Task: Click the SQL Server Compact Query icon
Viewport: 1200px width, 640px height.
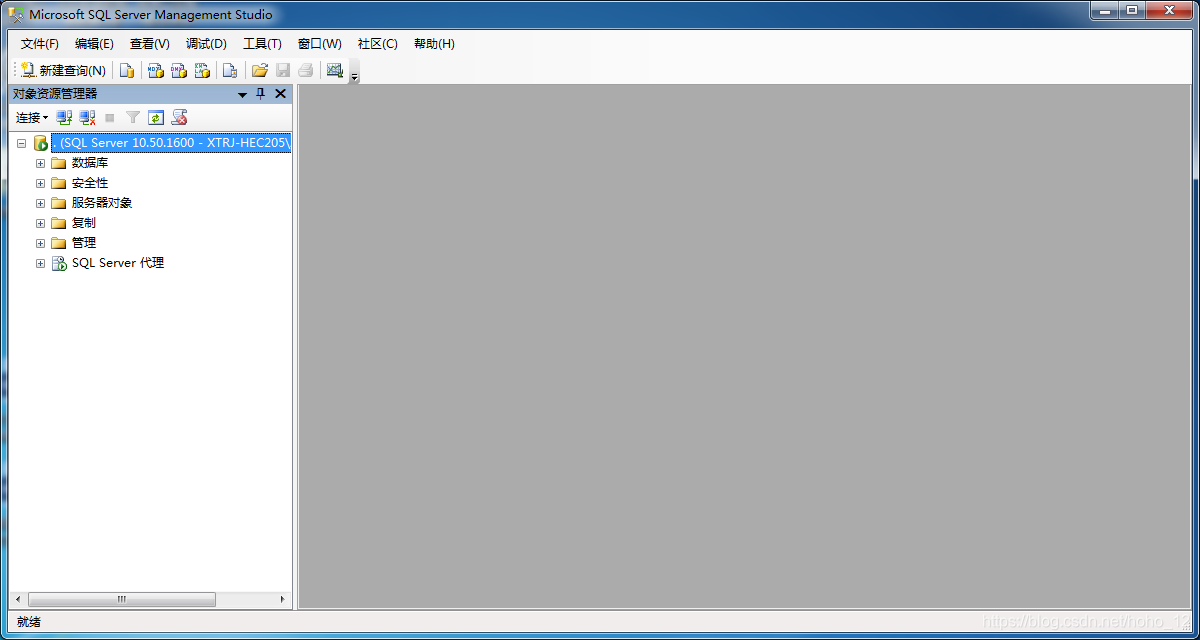Action: [230, 70]
